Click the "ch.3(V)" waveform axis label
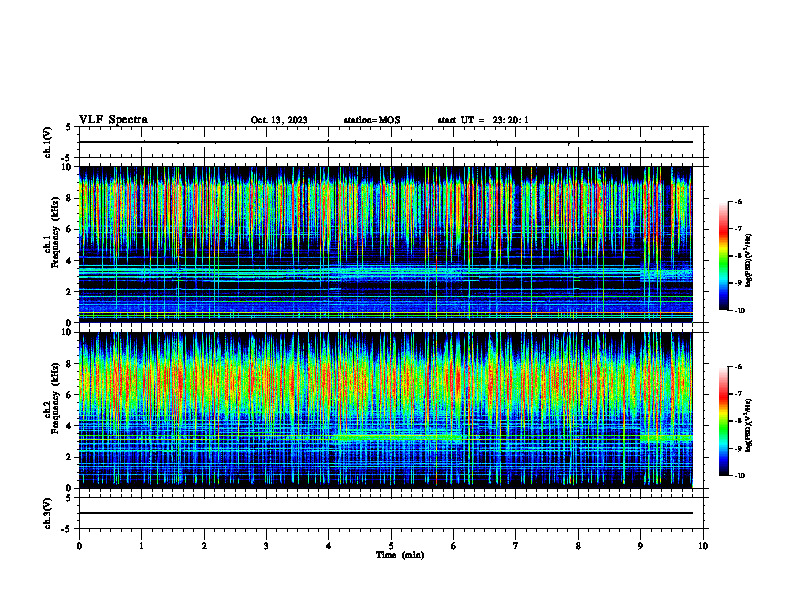The width and height of the screenshot is (792, 612). point(48,513)
